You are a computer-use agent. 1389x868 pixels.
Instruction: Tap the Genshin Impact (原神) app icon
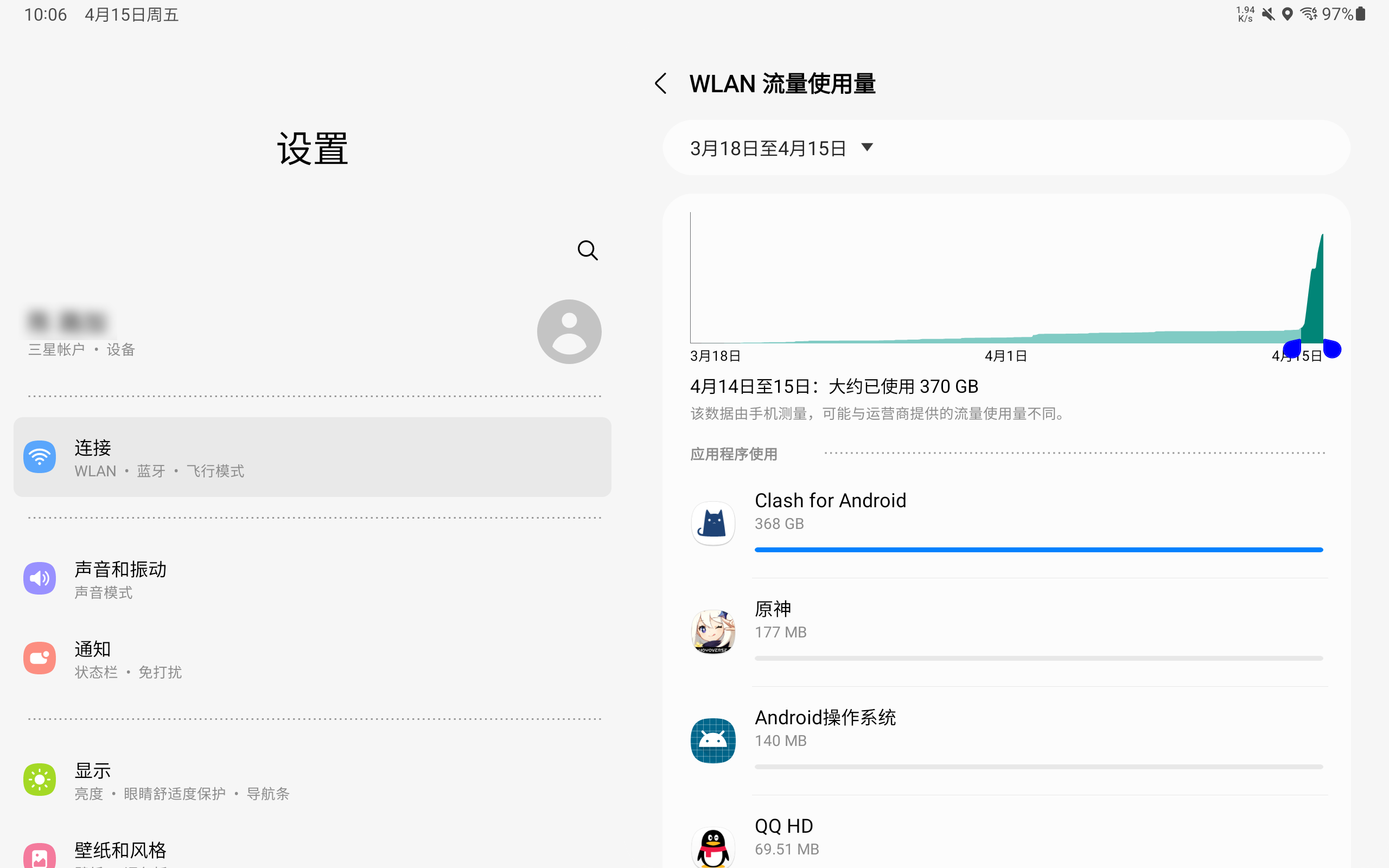coord(713,631)
